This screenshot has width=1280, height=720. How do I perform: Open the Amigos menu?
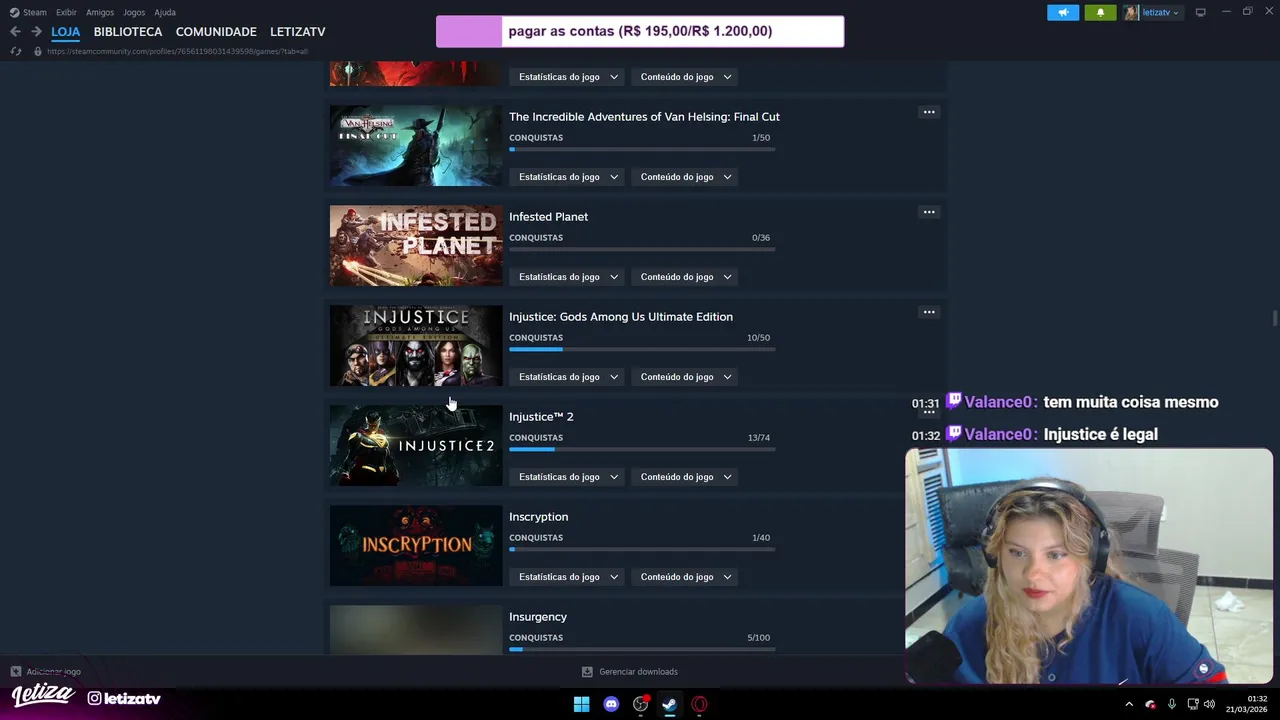(x=100, y=12)
